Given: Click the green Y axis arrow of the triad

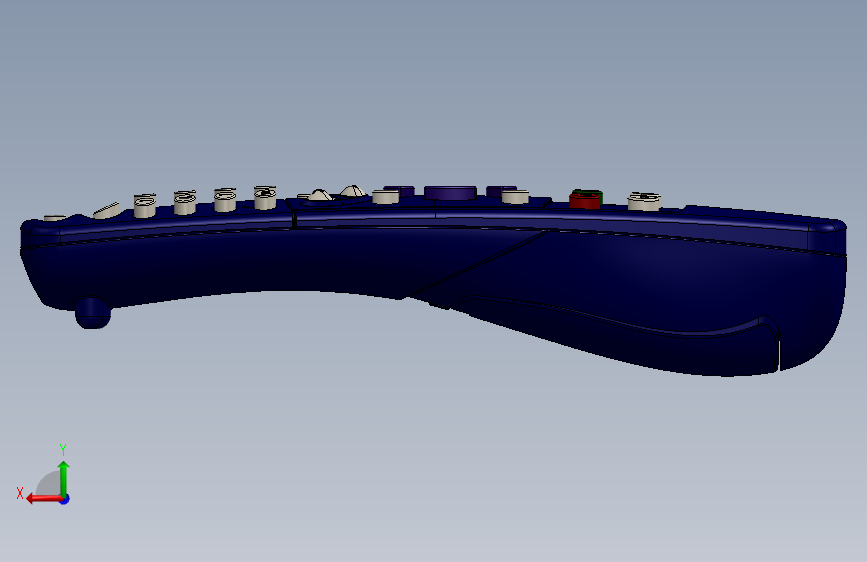Looking at the screenshot, I should click(x=64, y=477).
